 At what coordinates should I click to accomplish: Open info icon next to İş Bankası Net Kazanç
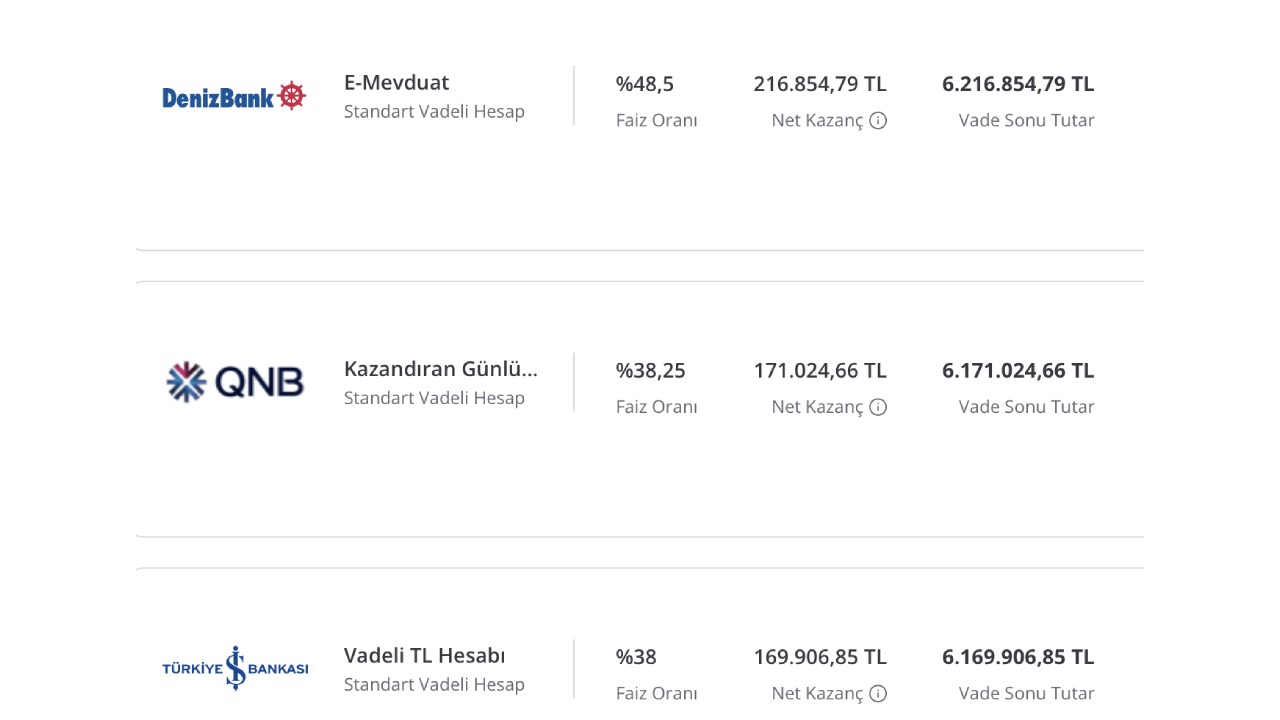[878, 694]
